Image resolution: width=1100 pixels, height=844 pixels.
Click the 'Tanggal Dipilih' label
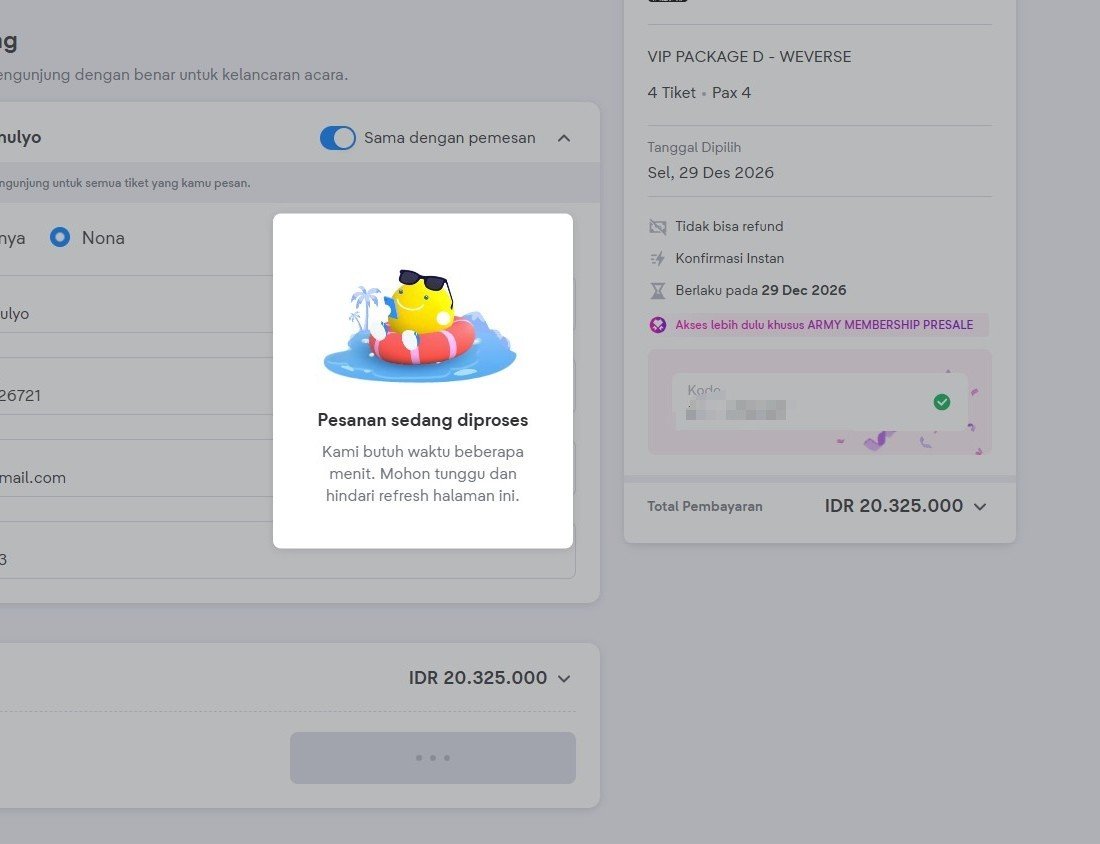694,147
